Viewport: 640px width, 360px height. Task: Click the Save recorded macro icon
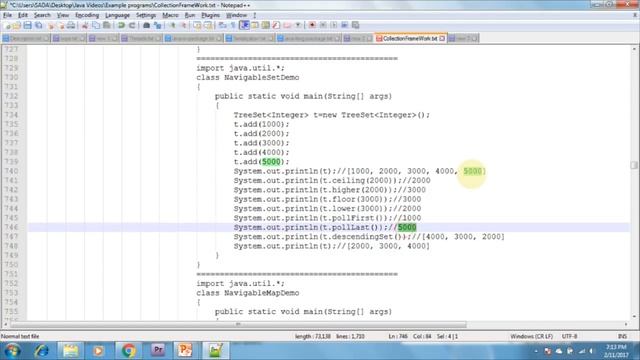coord(356,25)
